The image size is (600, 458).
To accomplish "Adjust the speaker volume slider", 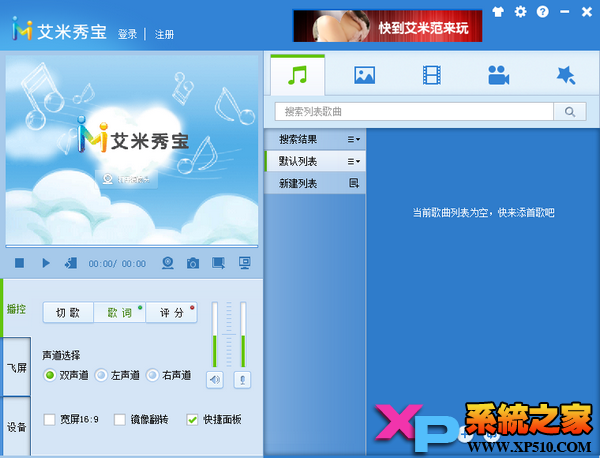I will coord(215,335).
